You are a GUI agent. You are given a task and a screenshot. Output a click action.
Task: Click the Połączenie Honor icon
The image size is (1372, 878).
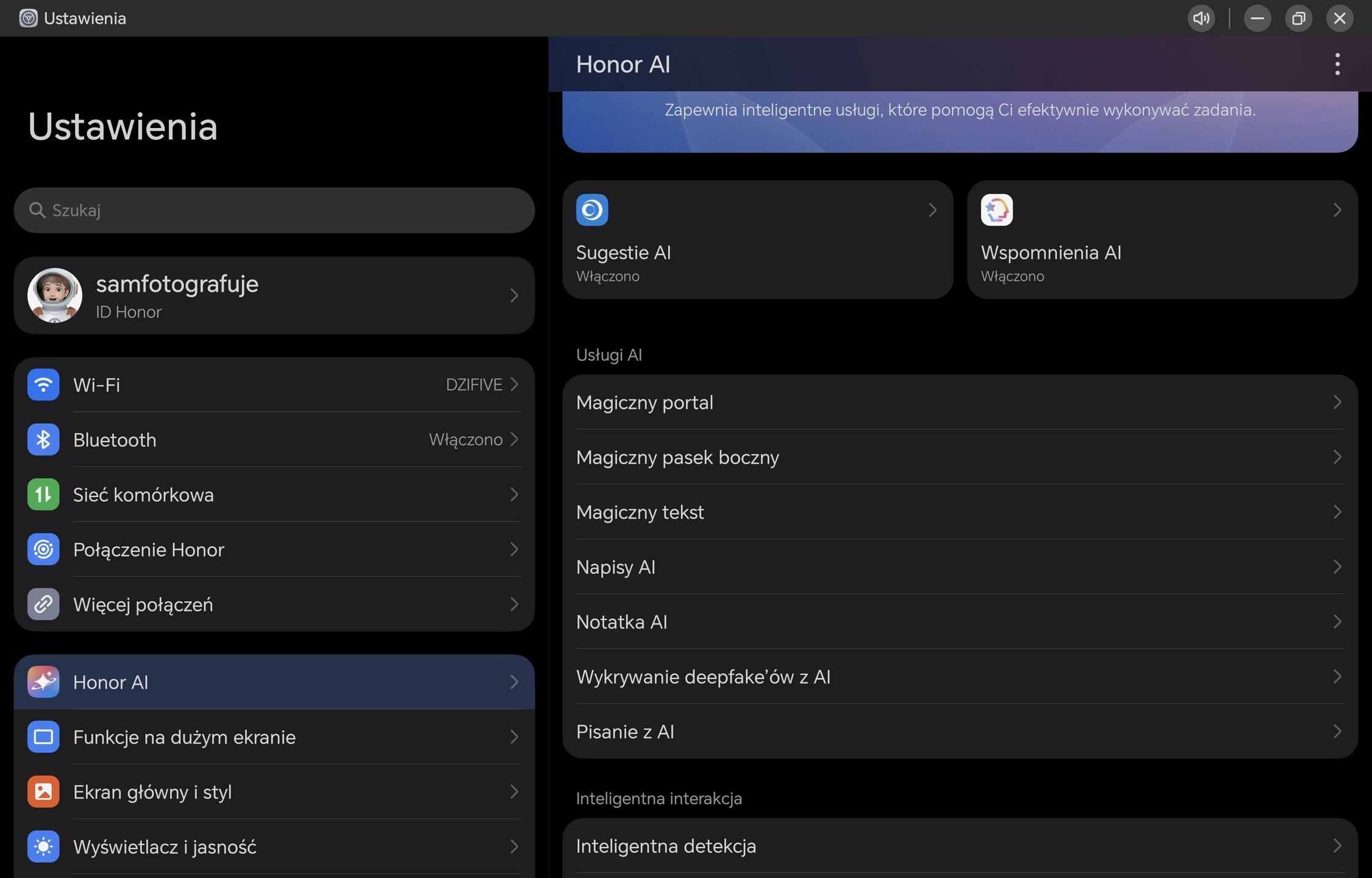(43, 549)
